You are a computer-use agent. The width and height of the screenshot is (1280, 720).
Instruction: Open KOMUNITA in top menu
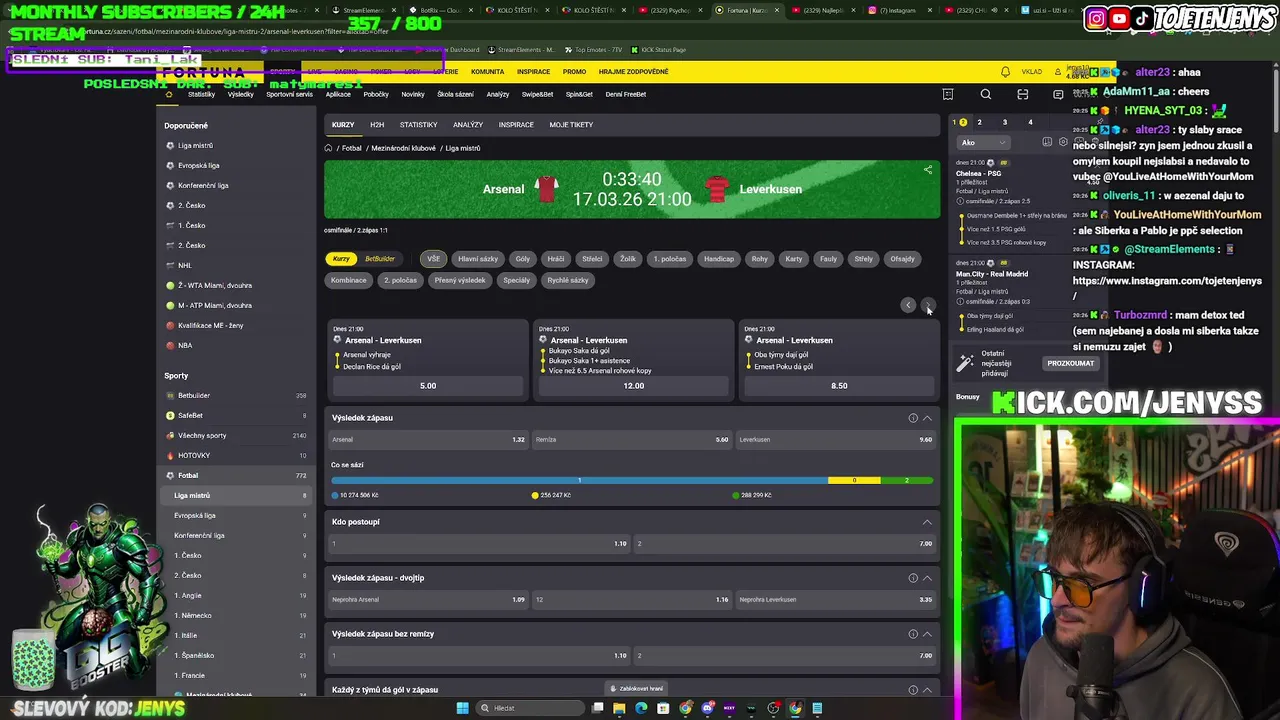[488, 72]
